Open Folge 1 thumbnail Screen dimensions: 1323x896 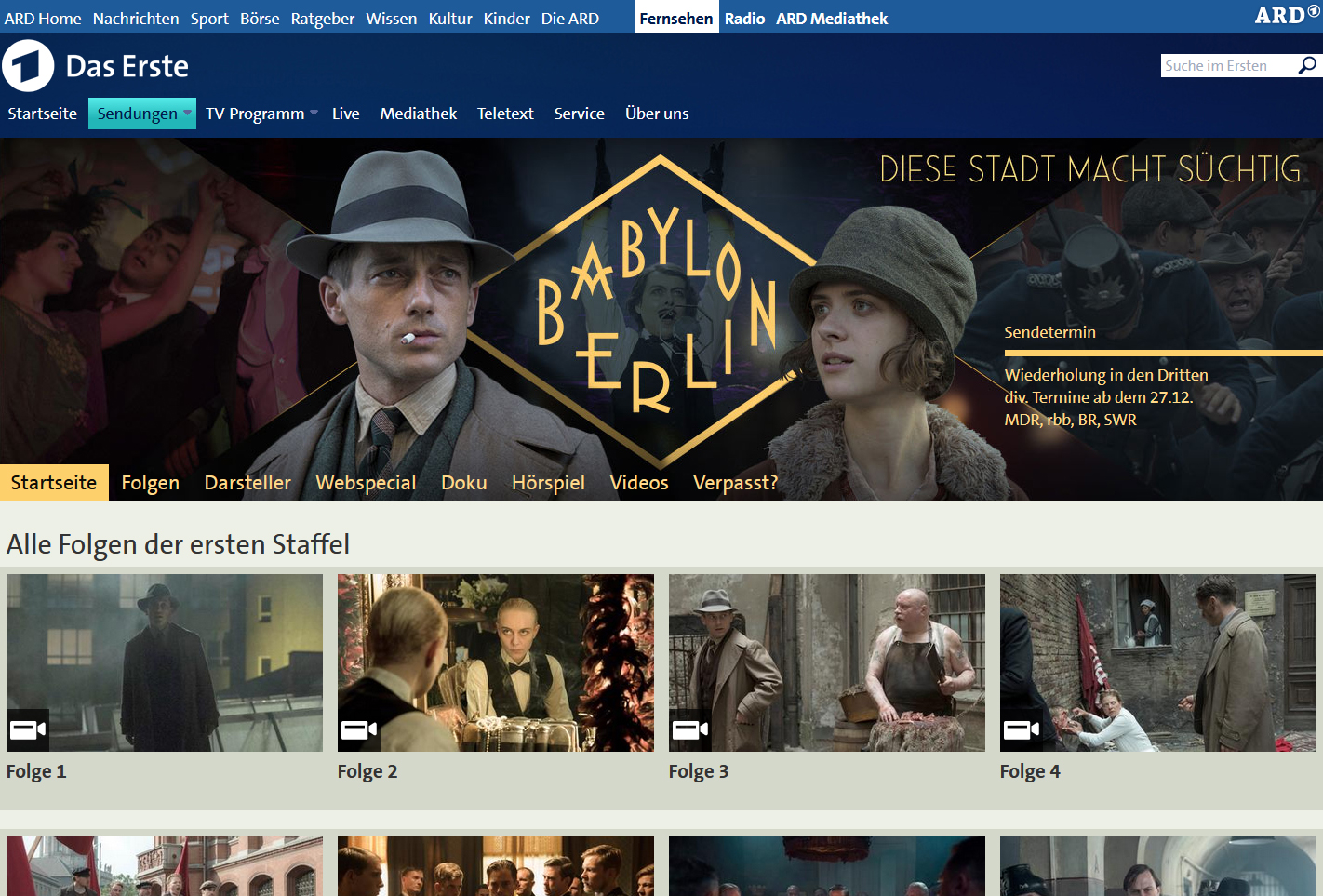point(165,662)
